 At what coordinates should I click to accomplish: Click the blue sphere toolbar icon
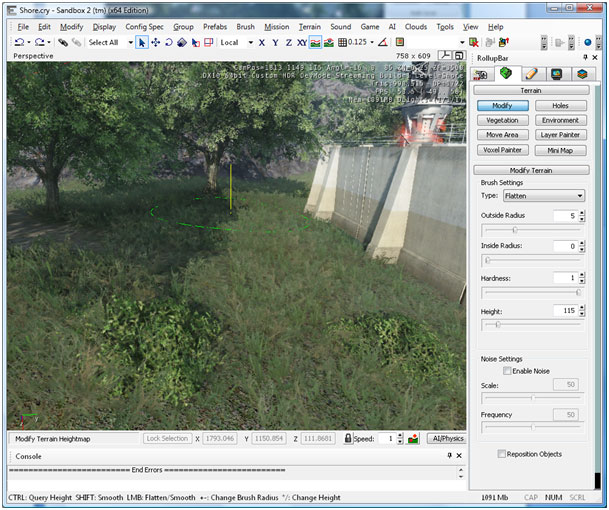click(588, 42)
